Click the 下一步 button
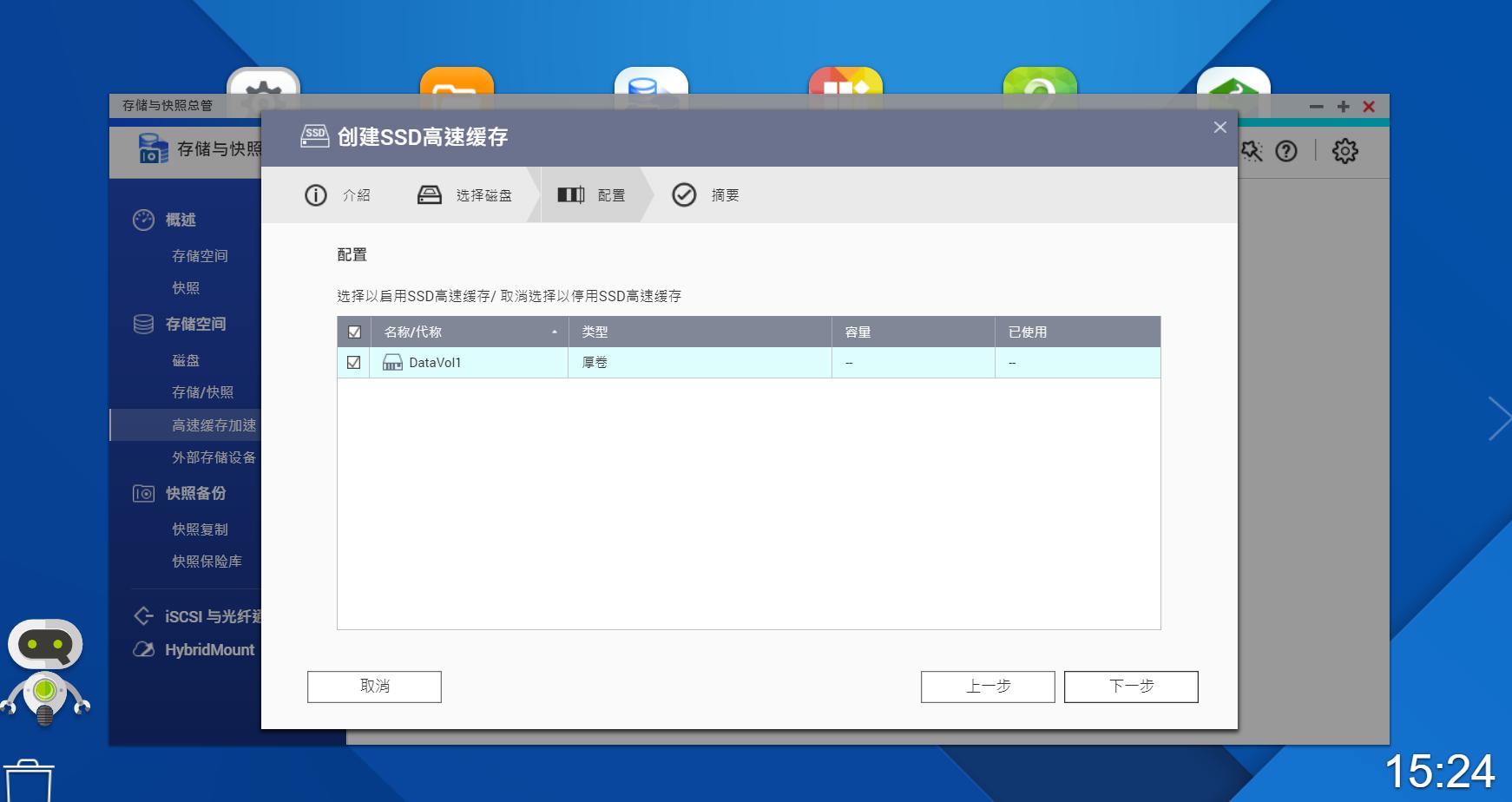Viewport: 1512px width, 802px height. [1131, 686]
